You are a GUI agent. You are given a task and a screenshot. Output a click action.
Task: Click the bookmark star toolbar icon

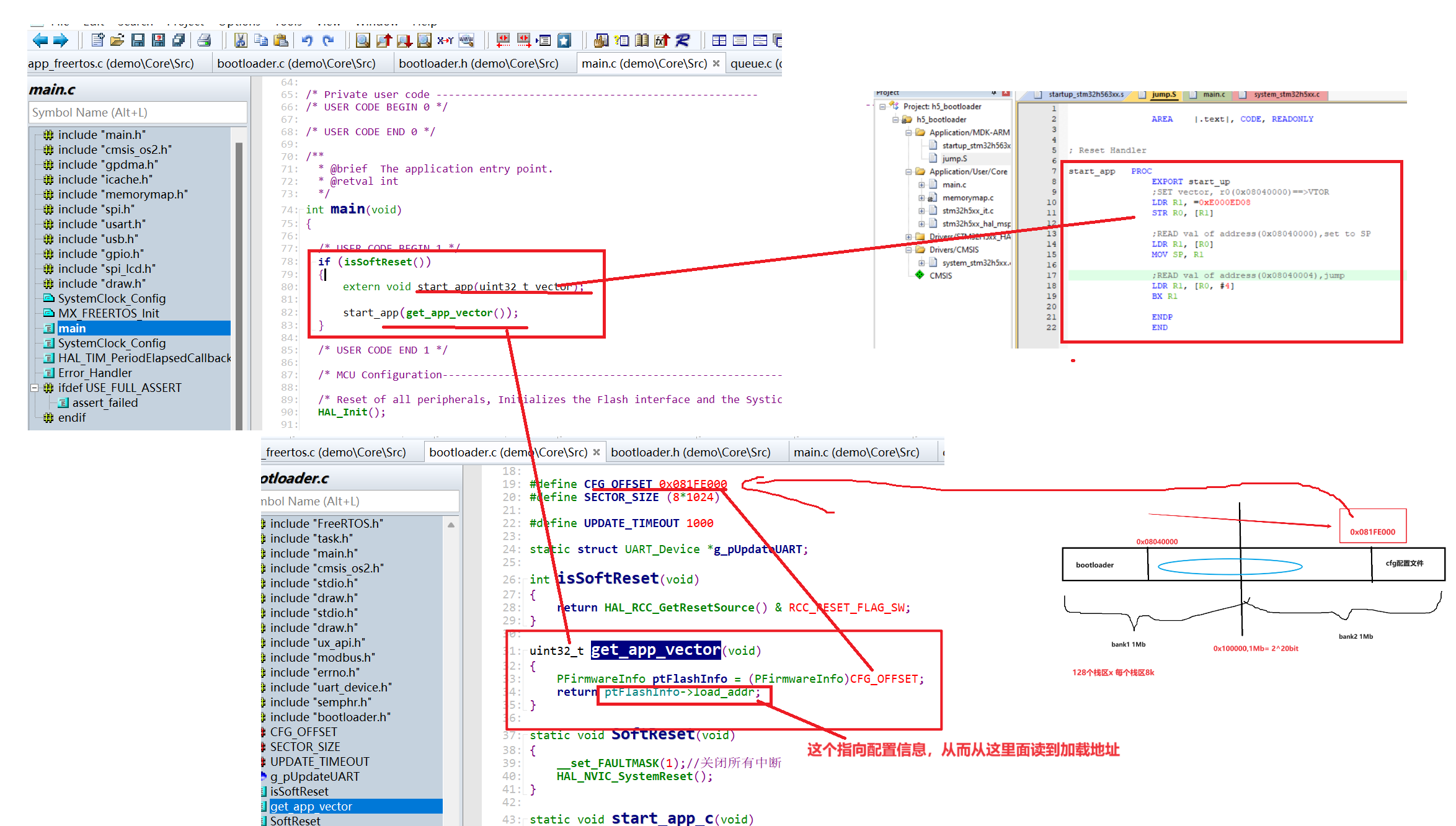point(564,41)
